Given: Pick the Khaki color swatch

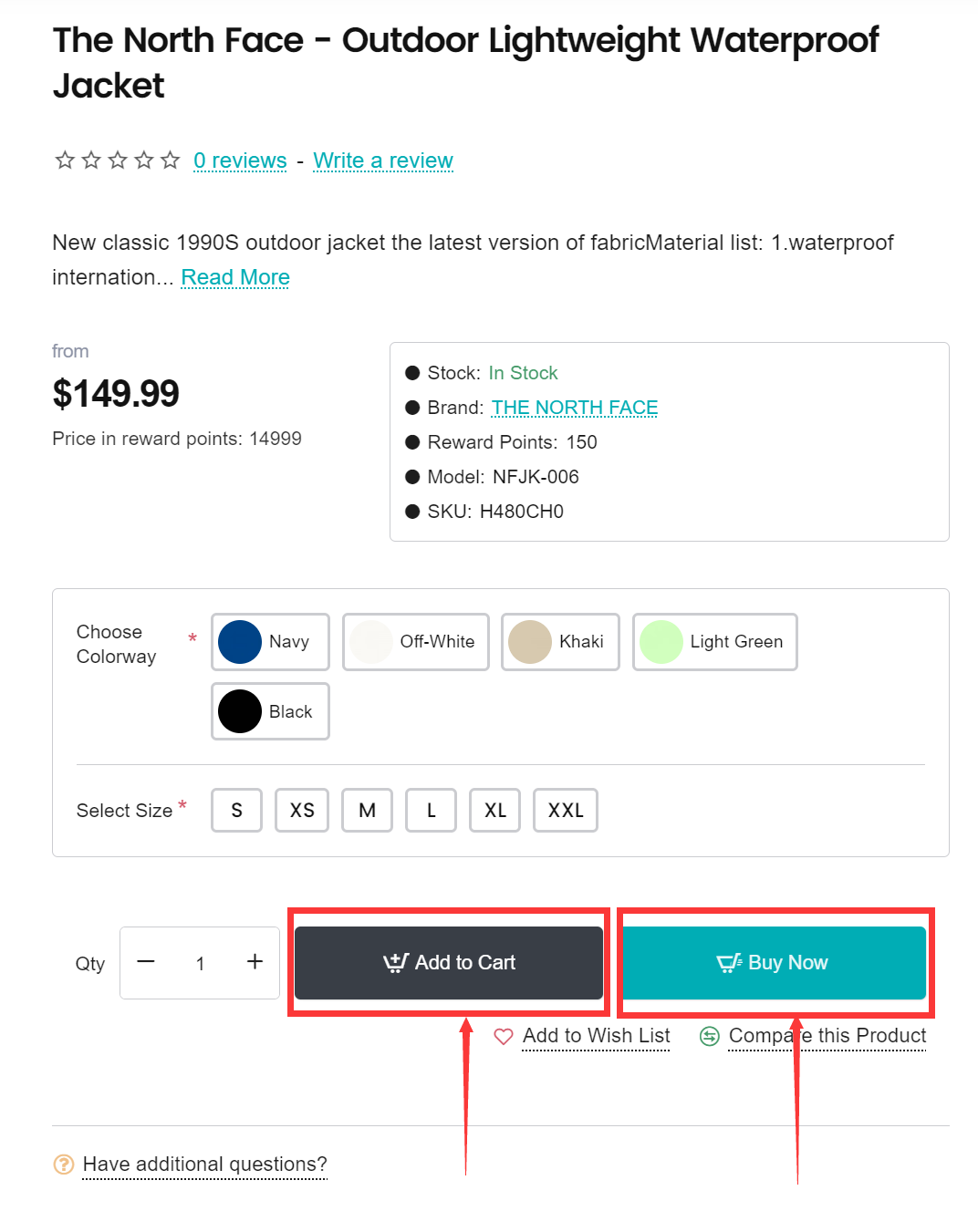Looking at the screenshot, I should (560, 642).
